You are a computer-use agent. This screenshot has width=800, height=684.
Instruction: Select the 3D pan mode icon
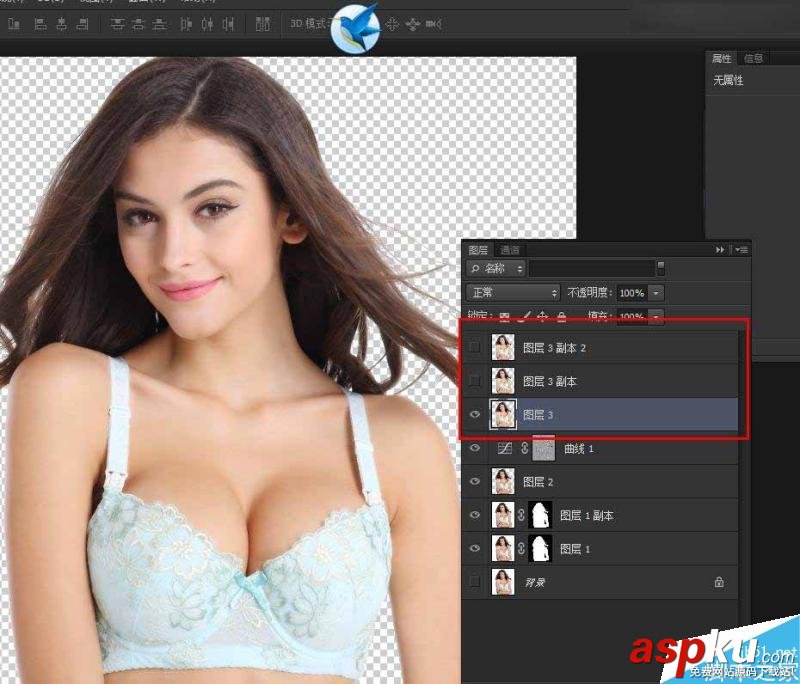(392, 24)
